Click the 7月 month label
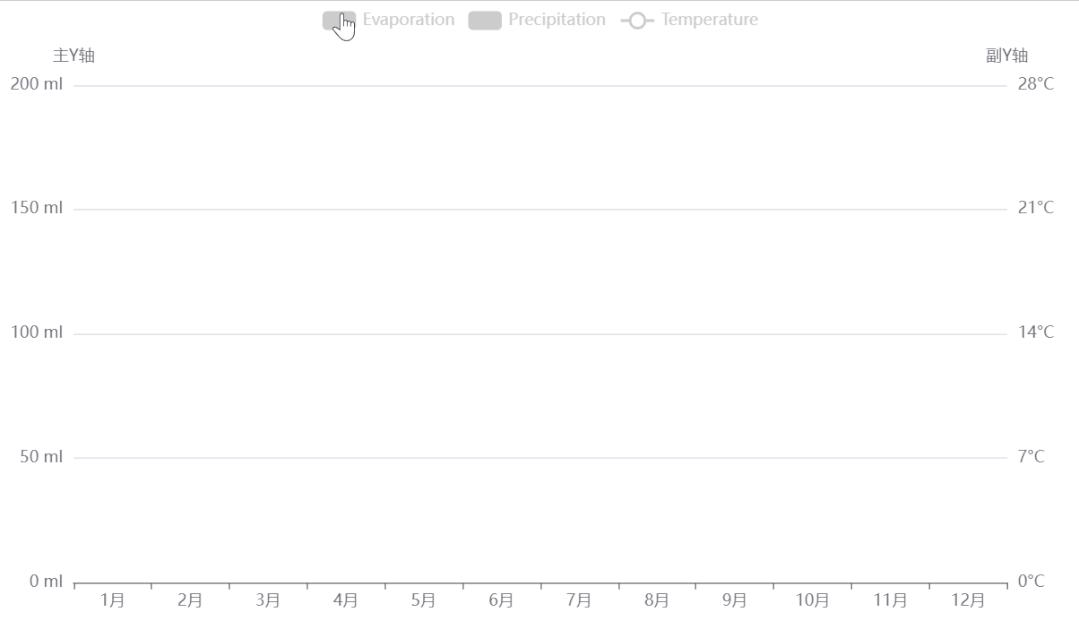This screenshot has height=621, width=1079. click(x=579, y=600)
